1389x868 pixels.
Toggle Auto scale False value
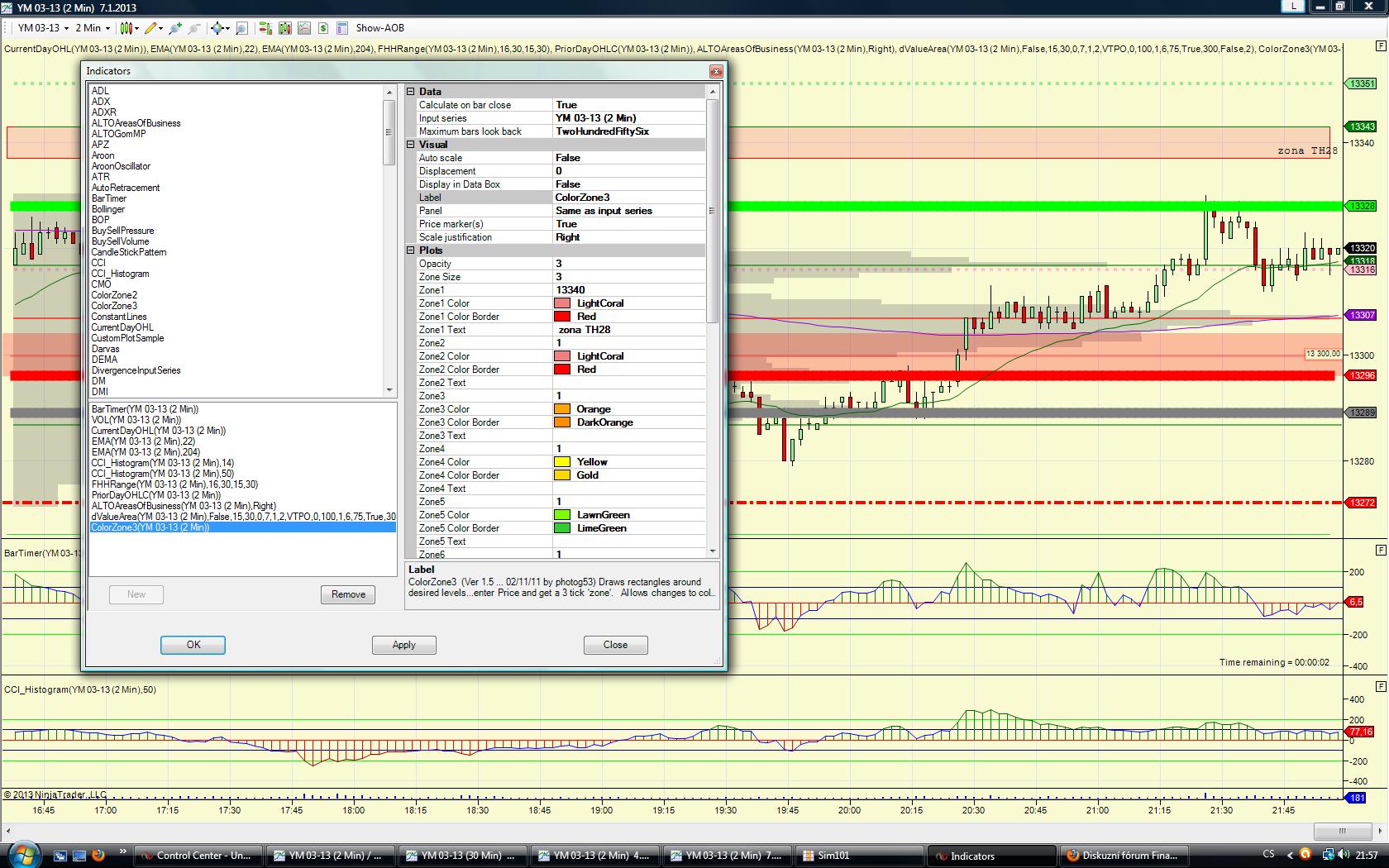(629, 158)
